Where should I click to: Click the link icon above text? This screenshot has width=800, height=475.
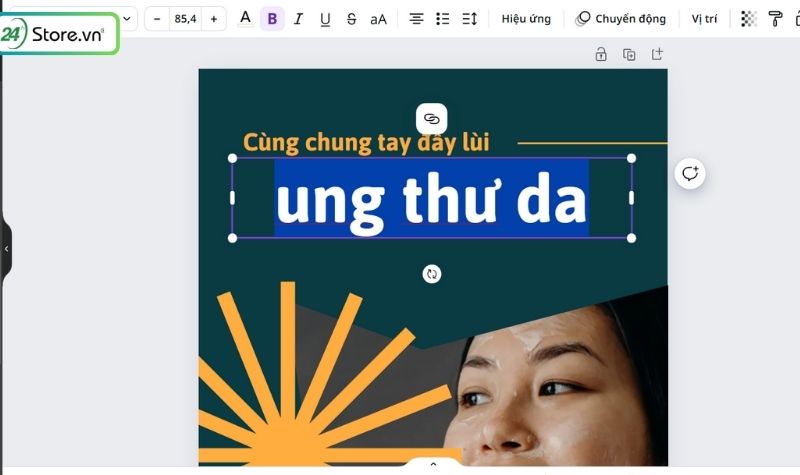click(432, 119)
